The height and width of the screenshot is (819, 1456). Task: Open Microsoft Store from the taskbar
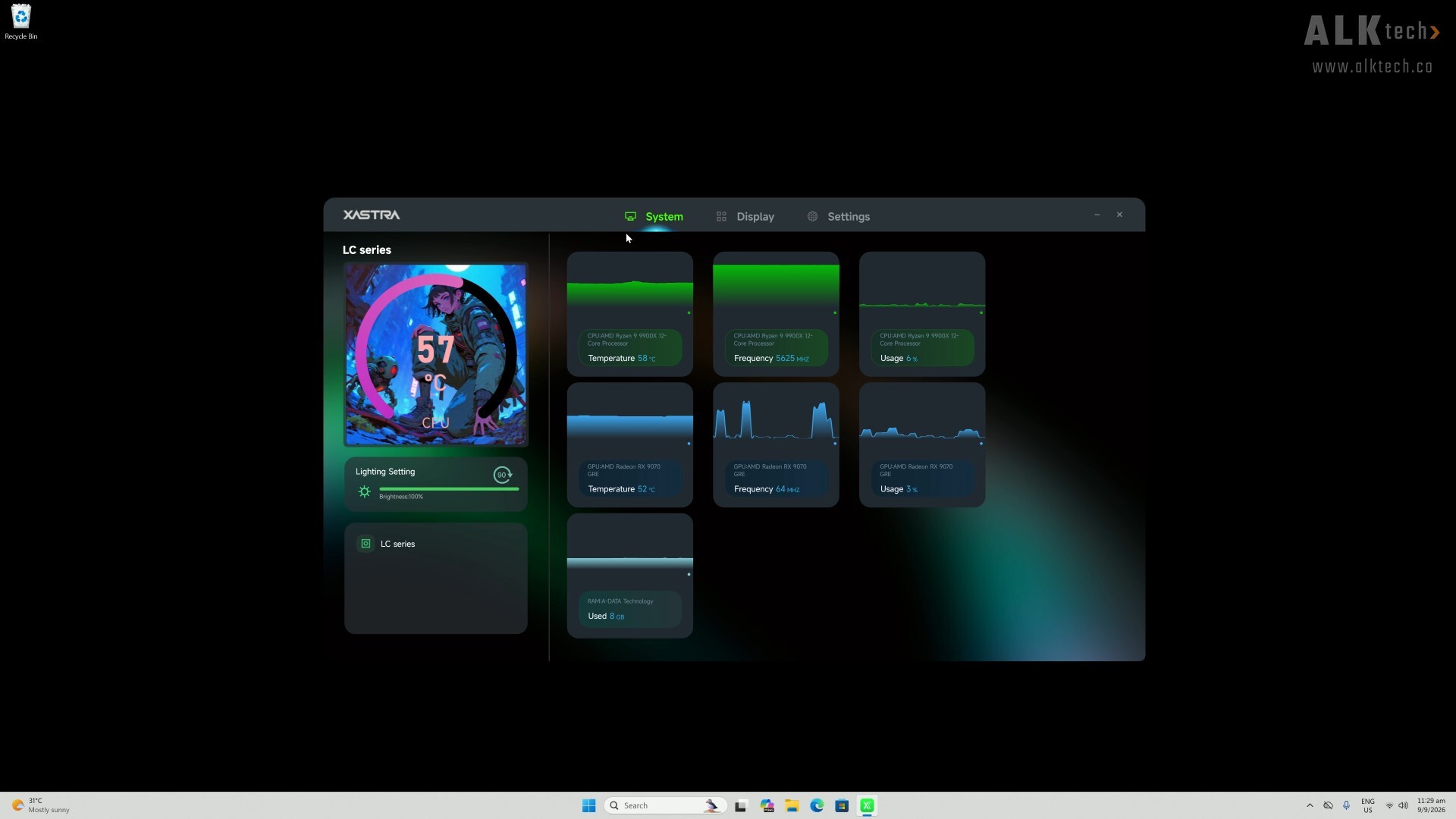pyautogui.click(x=842, y=805)
